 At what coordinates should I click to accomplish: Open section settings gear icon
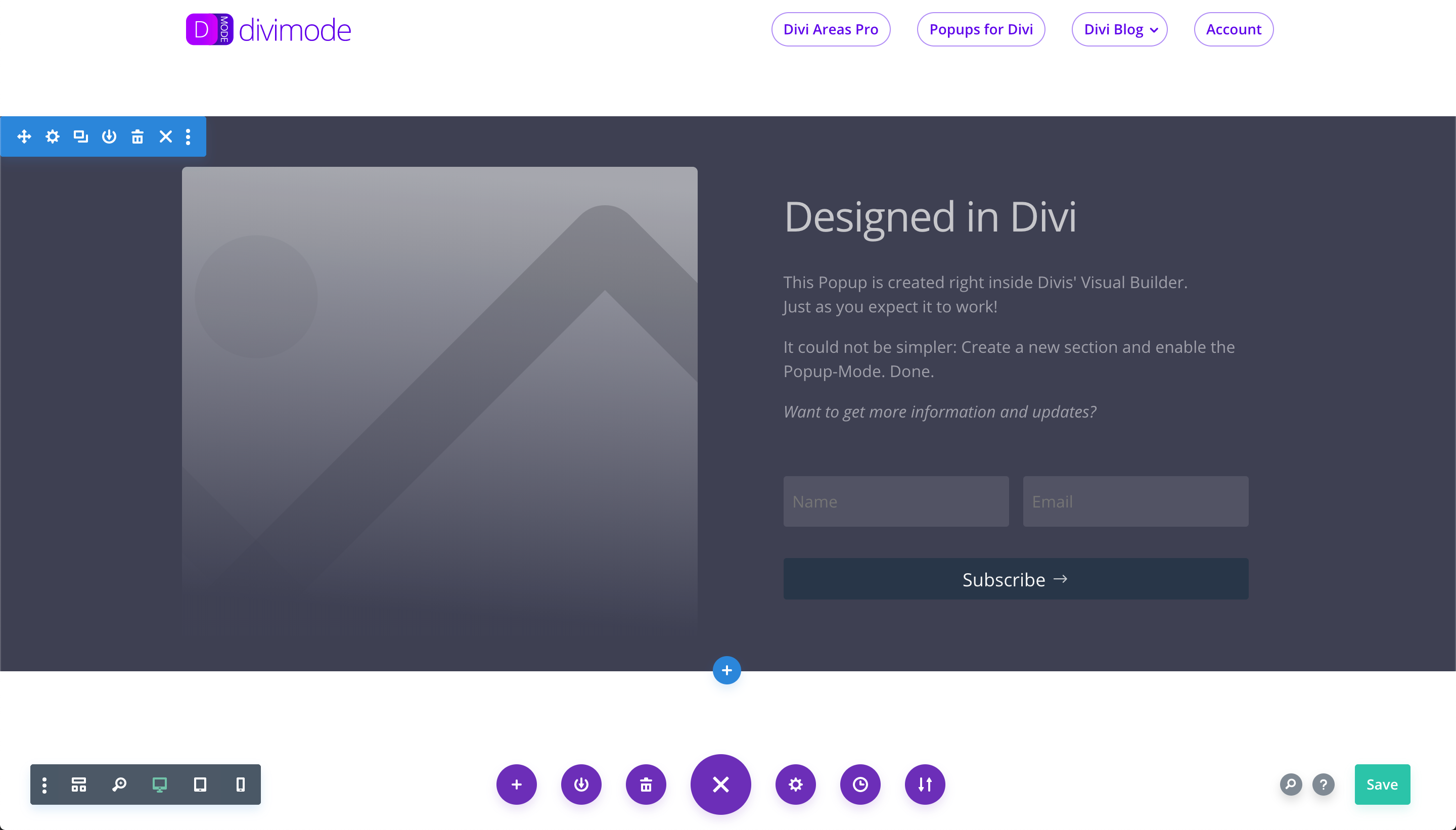(52, 136)
